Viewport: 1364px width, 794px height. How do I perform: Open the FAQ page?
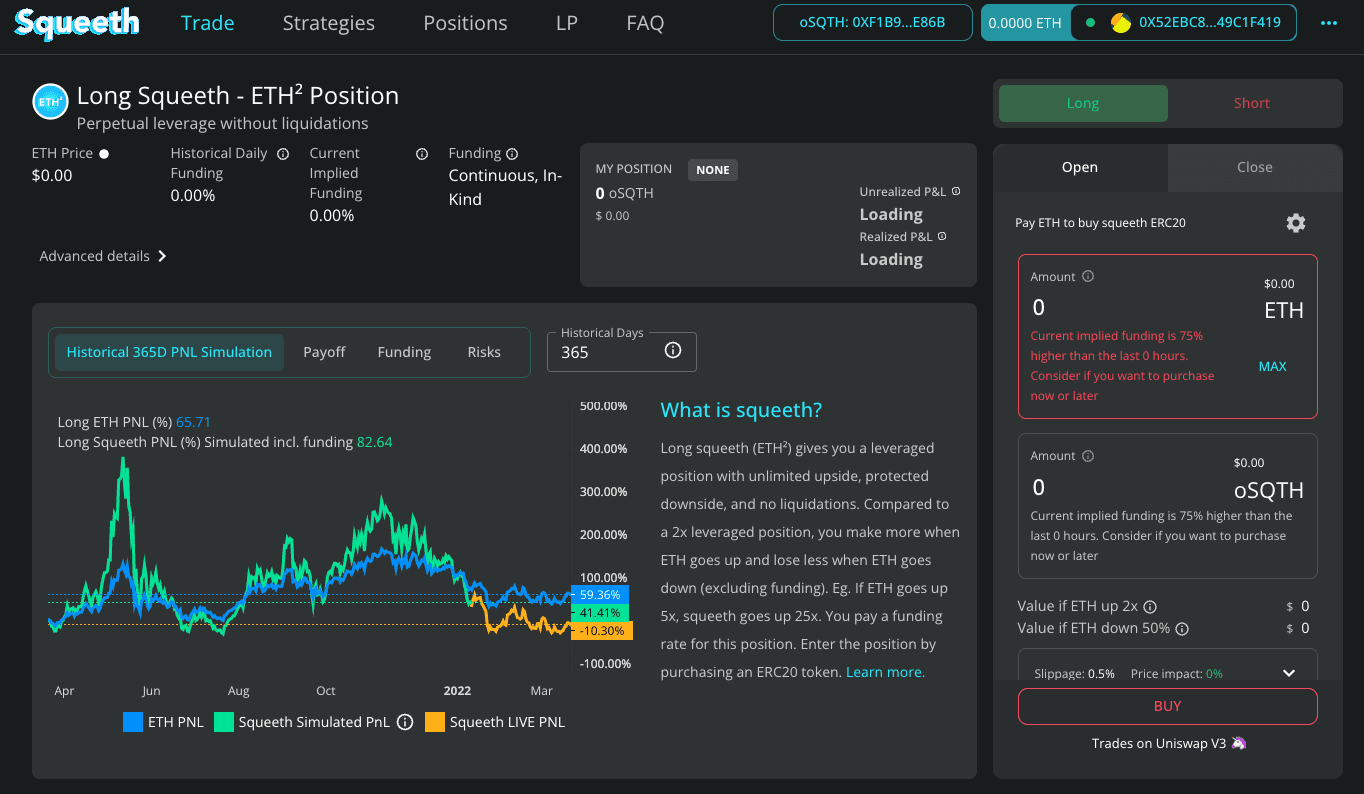click(x=645, y=23)
